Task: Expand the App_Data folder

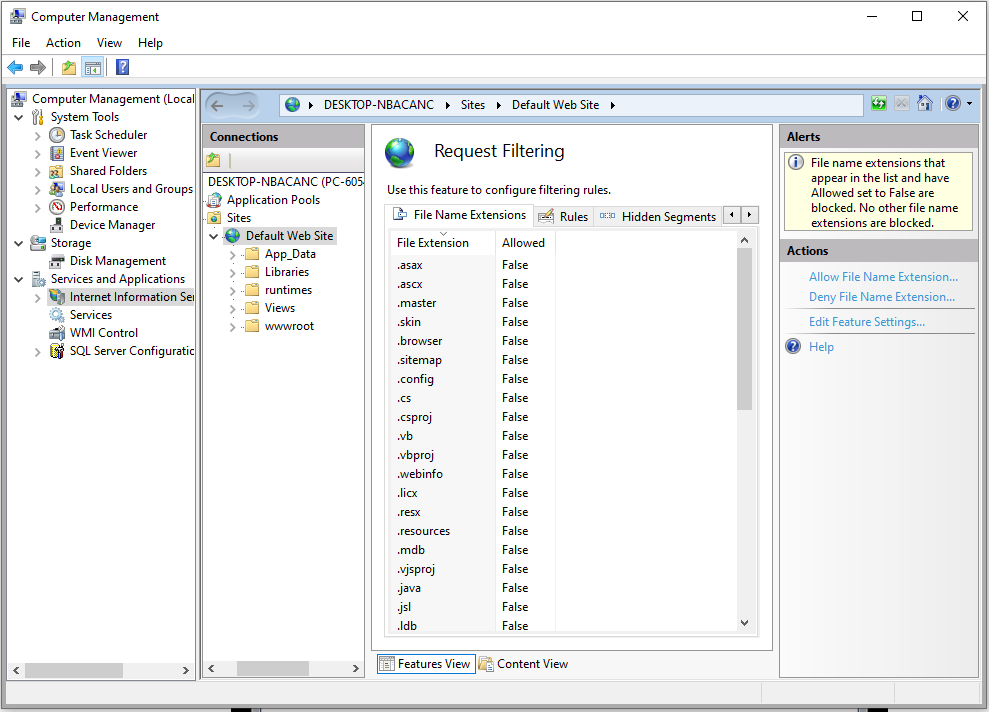Action: 233,255
